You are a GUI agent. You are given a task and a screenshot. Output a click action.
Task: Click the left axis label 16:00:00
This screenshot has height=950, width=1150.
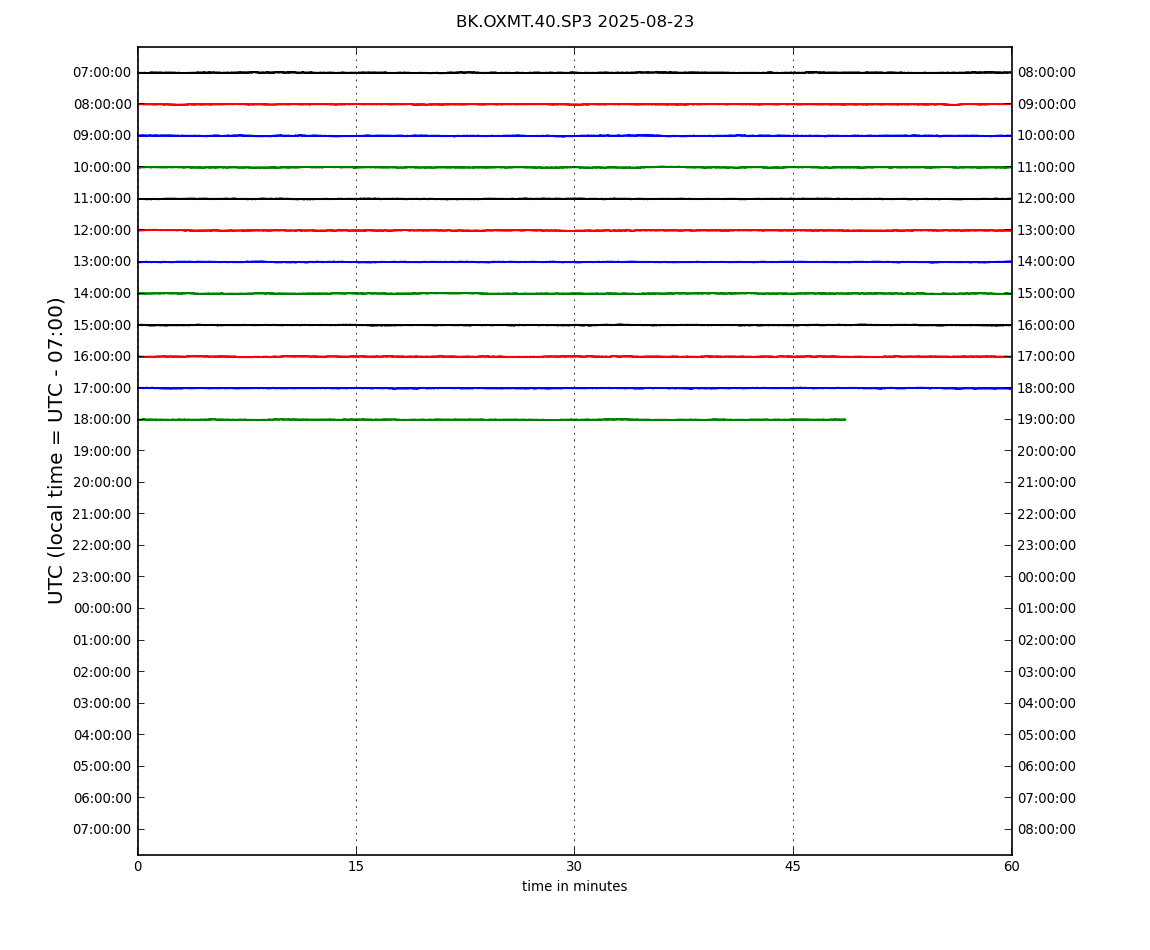pos(102,357)
